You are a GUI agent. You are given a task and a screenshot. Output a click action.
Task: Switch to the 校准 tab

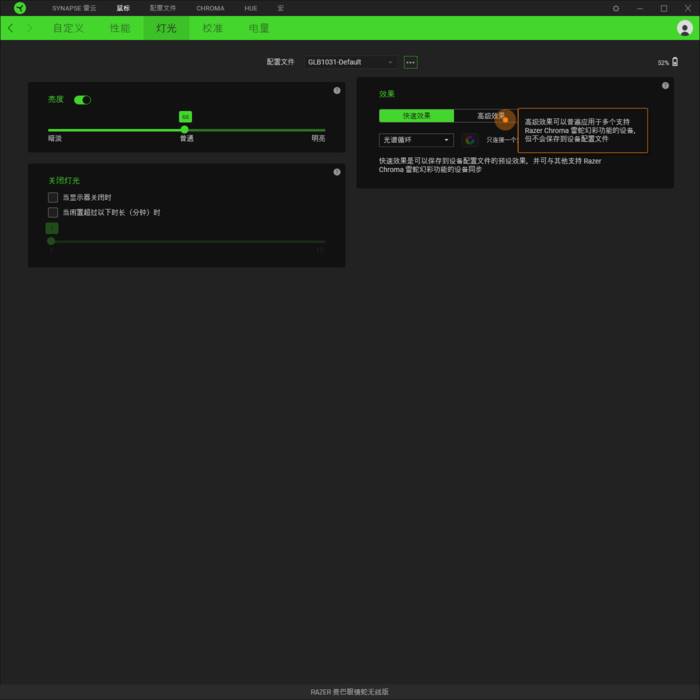click(x=212, y=28)
